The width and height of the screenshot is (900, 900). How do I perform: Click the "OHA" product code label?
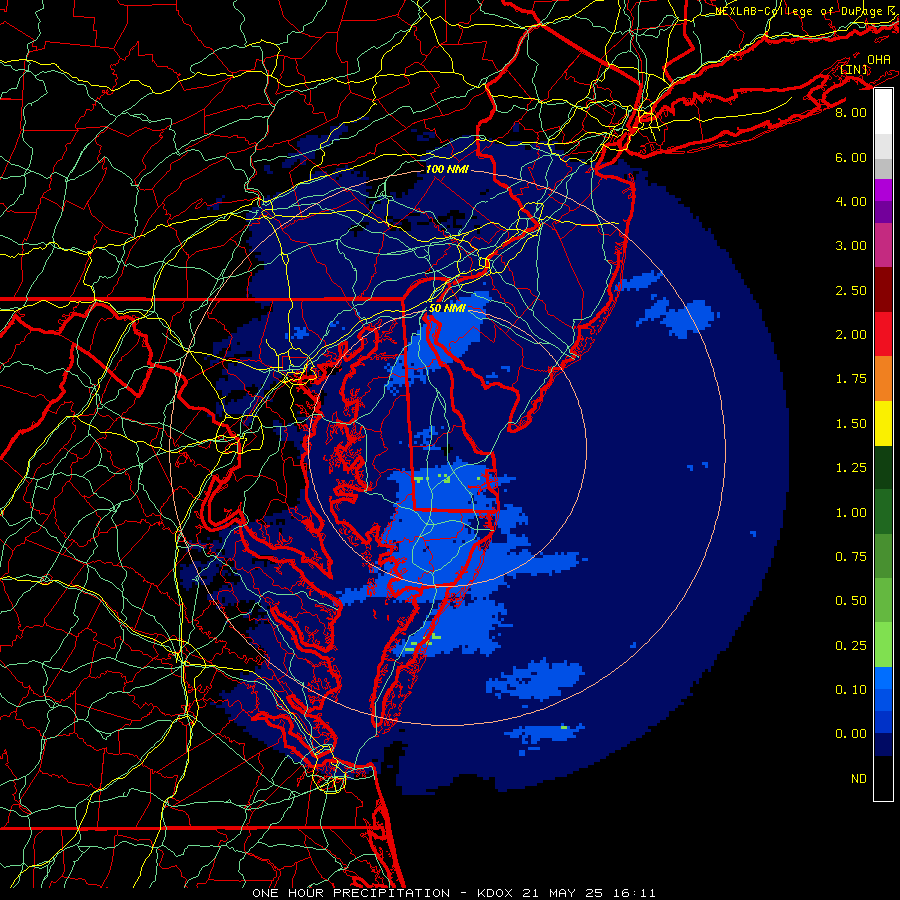(879, 60)
